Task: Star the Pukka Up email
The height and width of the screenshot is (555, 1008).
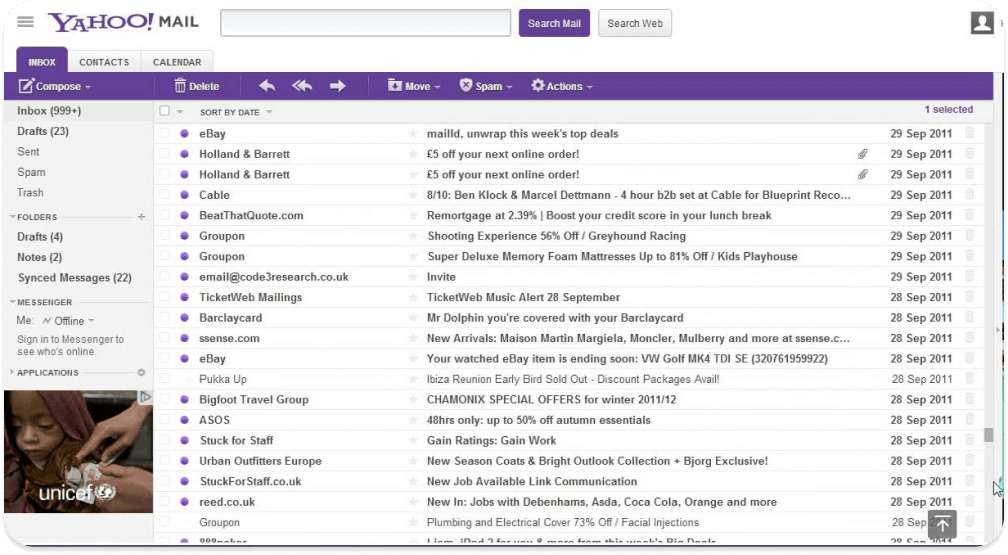Action: tap(413, 379)
